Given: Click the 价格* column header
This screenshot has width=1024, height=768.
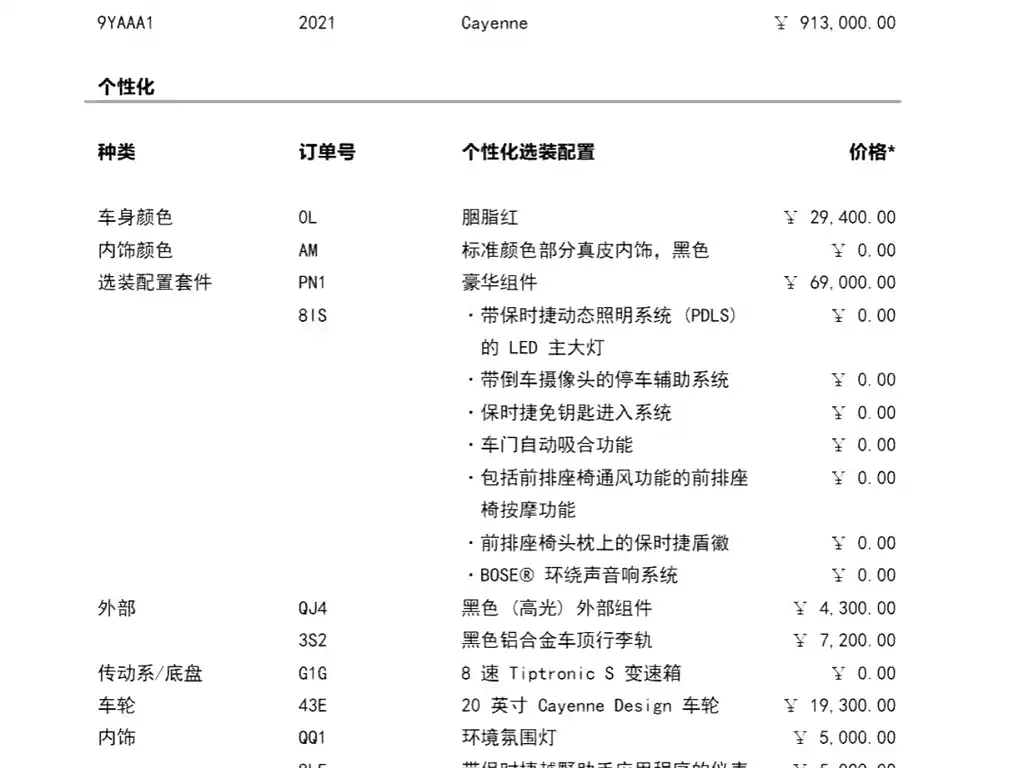Looking at the screenshot, I should [872, 152].
